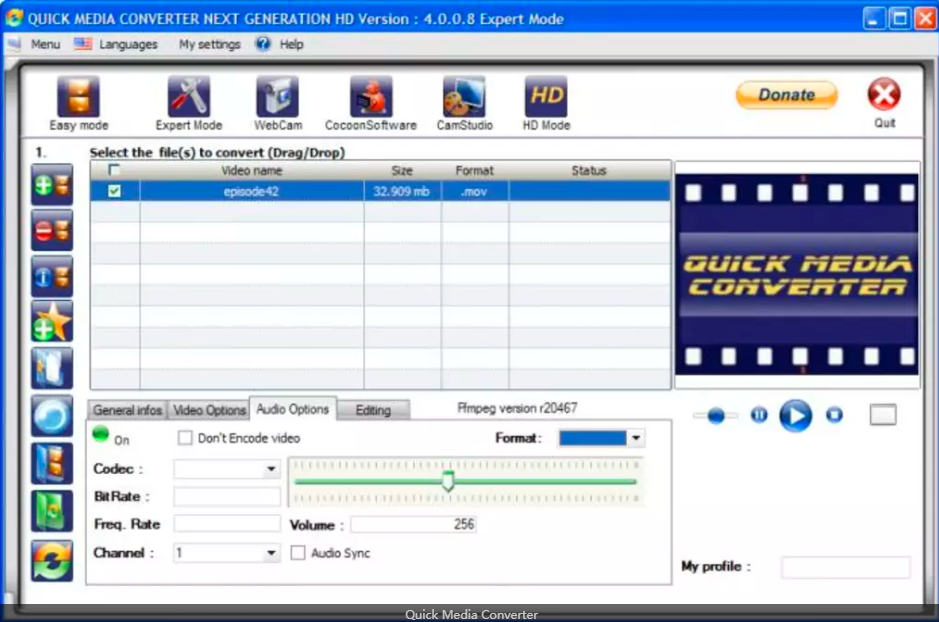Open the WebCam tool
This screenshot has height=622, width=939.
(277, 98)
